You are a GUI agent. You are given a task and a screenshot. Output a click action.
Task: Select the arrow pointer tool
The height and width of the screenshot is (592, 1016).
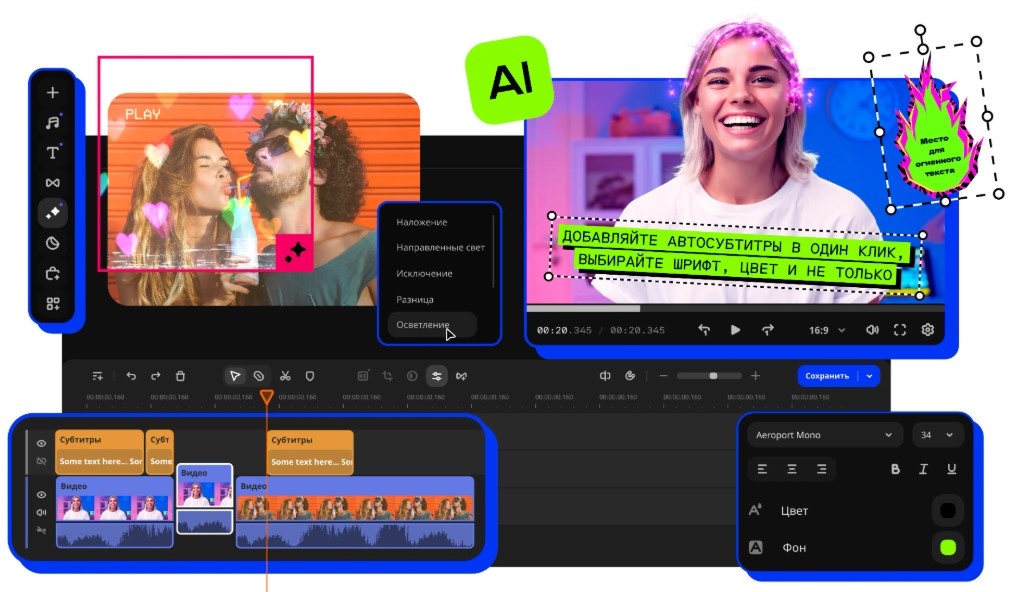(x=235, y=376)
